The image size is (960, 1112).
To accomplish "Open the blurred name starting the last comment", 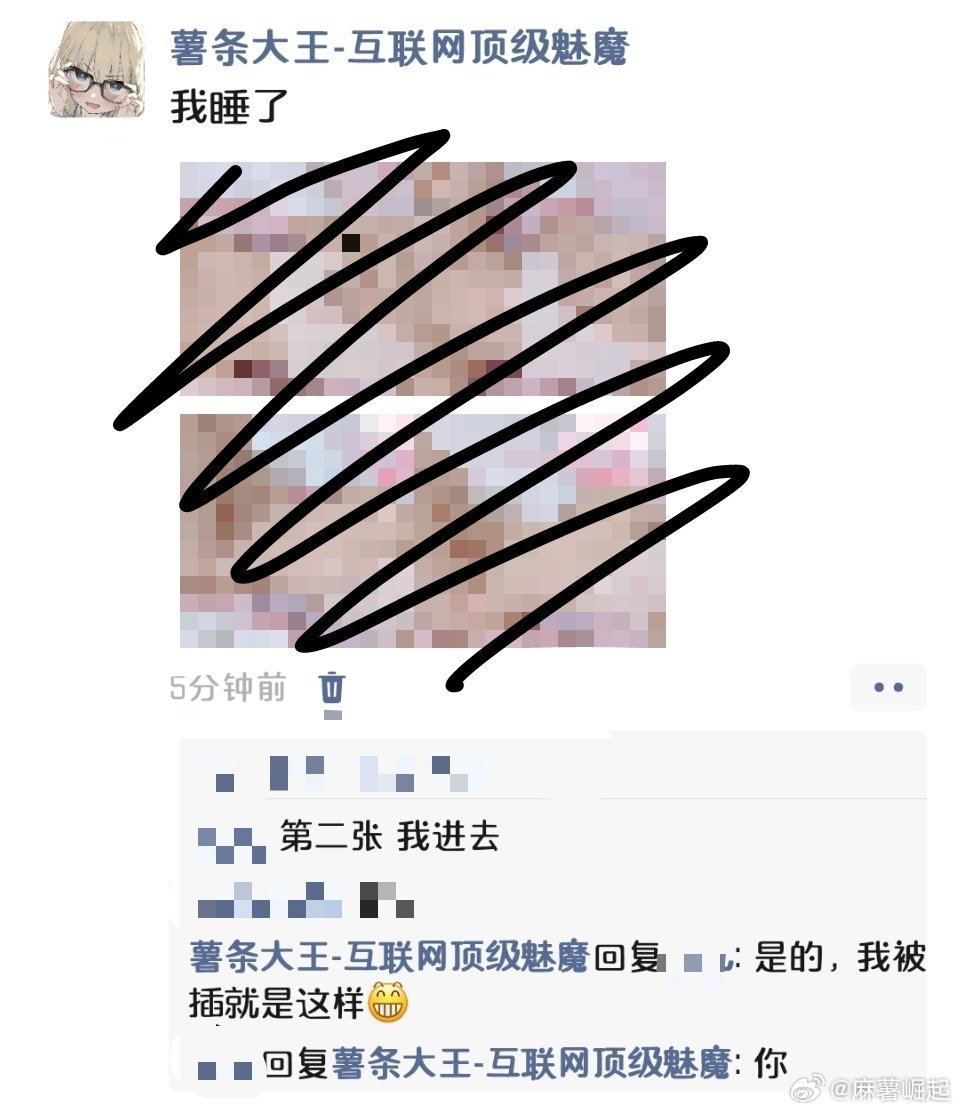I will [225, 1069].
